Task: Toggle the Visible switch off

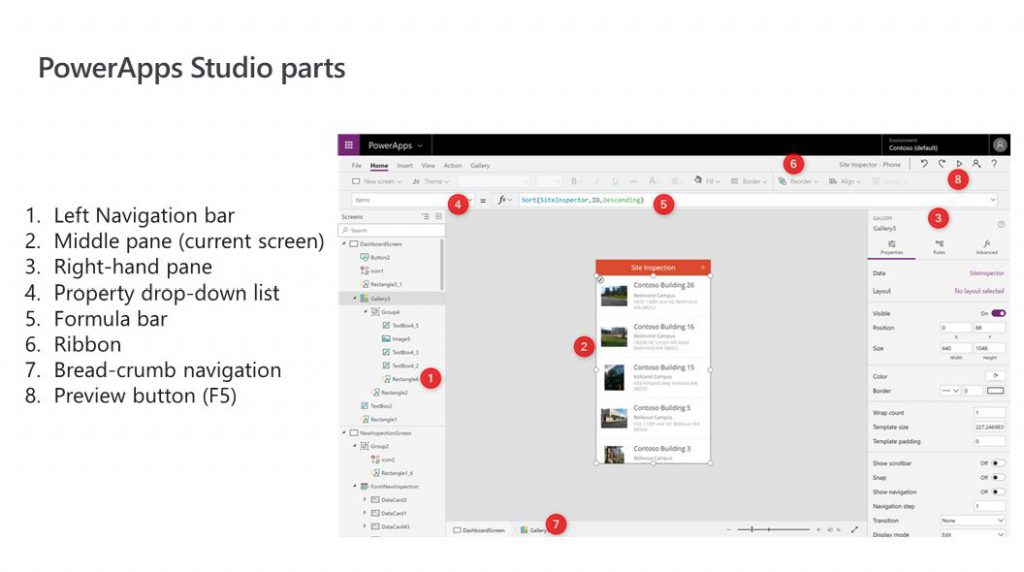Action: point(998,313)
